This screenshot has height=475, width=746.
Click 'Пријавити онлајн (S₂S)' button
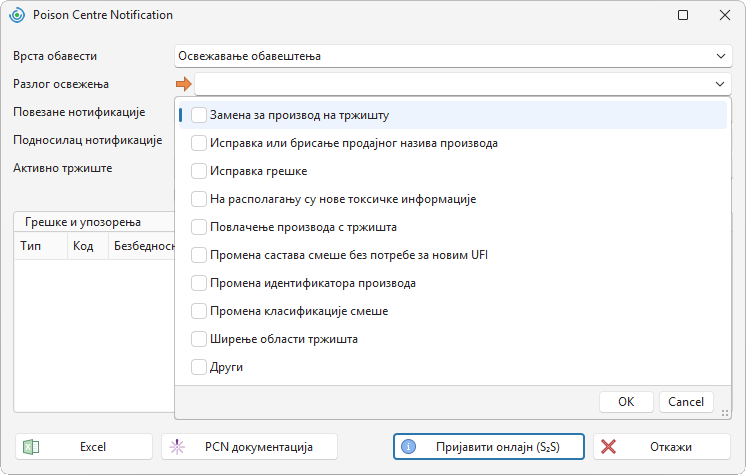point(489,447)
